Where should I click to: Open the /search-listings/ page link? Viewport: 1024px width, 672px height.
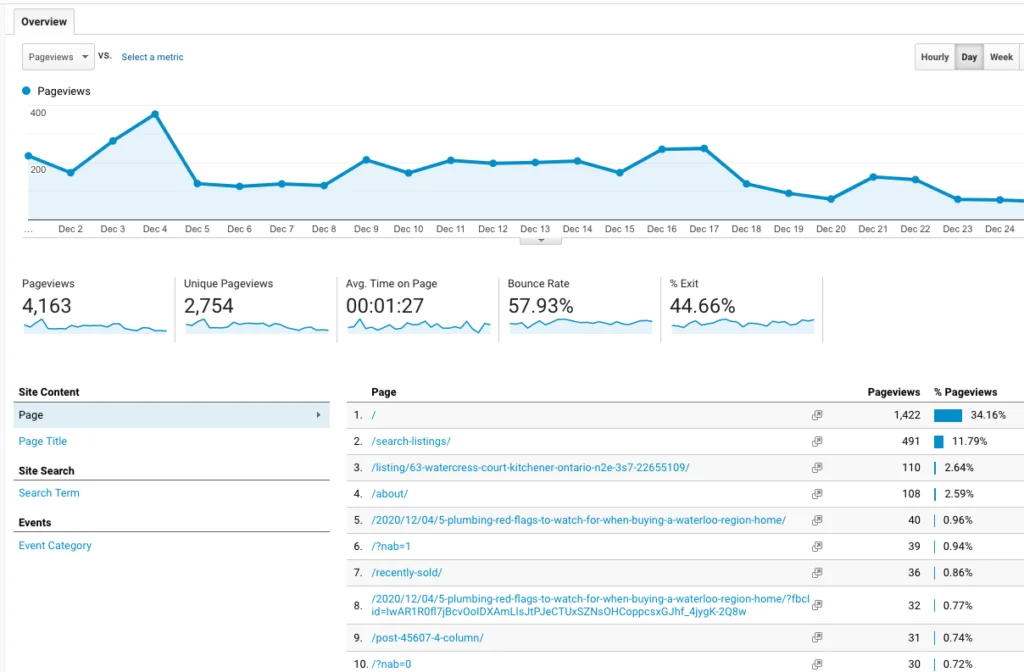(411, 441)
